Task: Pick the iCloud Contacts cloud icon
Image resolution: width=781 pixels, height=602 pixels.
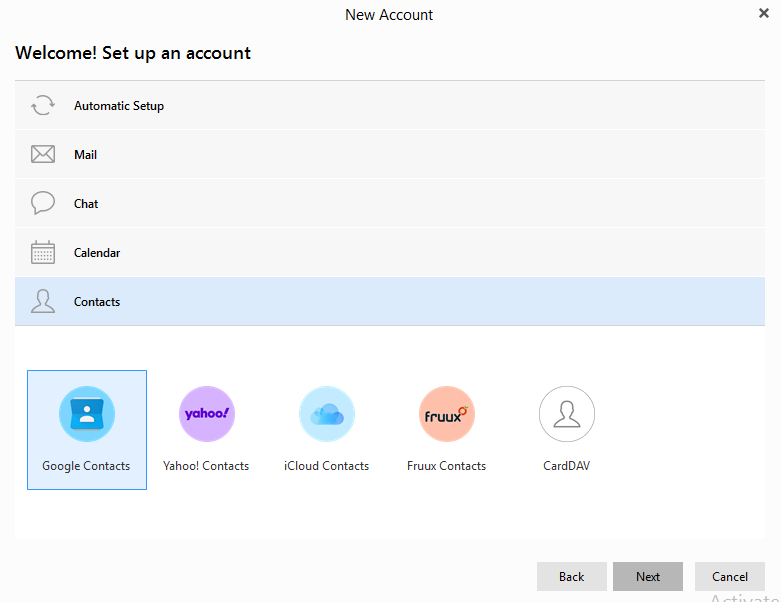Action: pos(327,414)
